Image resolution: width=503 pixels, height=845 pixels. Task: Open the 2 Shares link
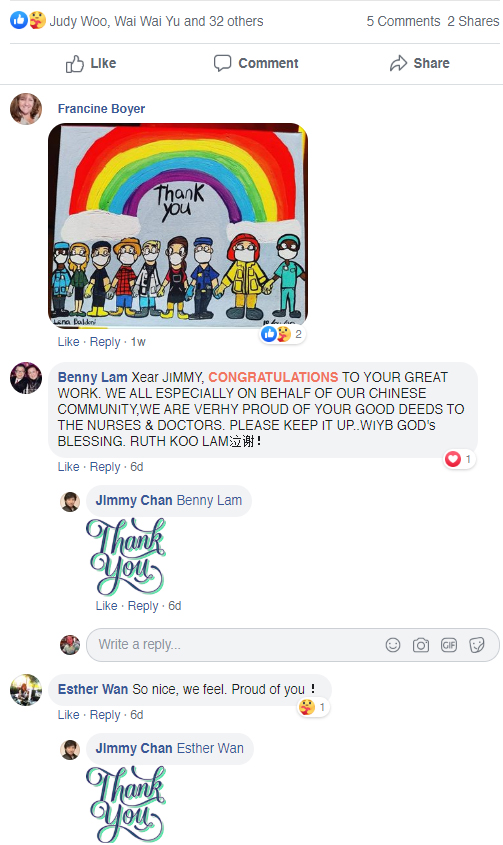coord(473,22)
